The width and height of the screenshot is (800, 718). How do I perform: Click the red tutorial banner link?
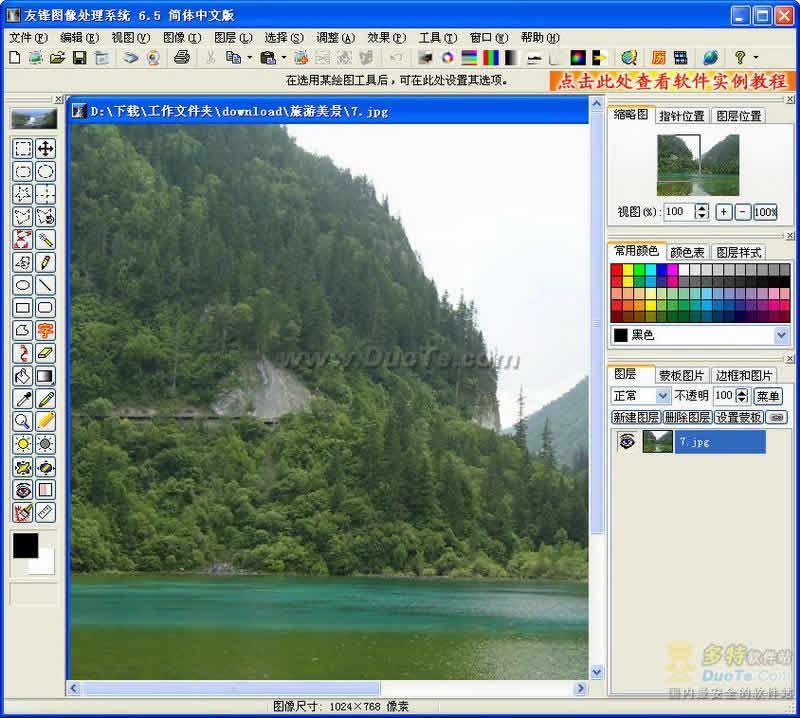671,81
